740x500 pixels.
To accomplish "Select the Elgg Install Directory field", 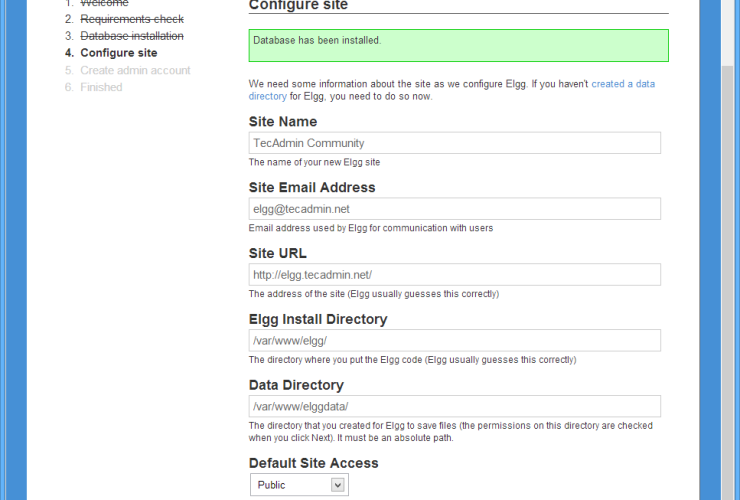I will pyautogui.click(x=454, y=340).
